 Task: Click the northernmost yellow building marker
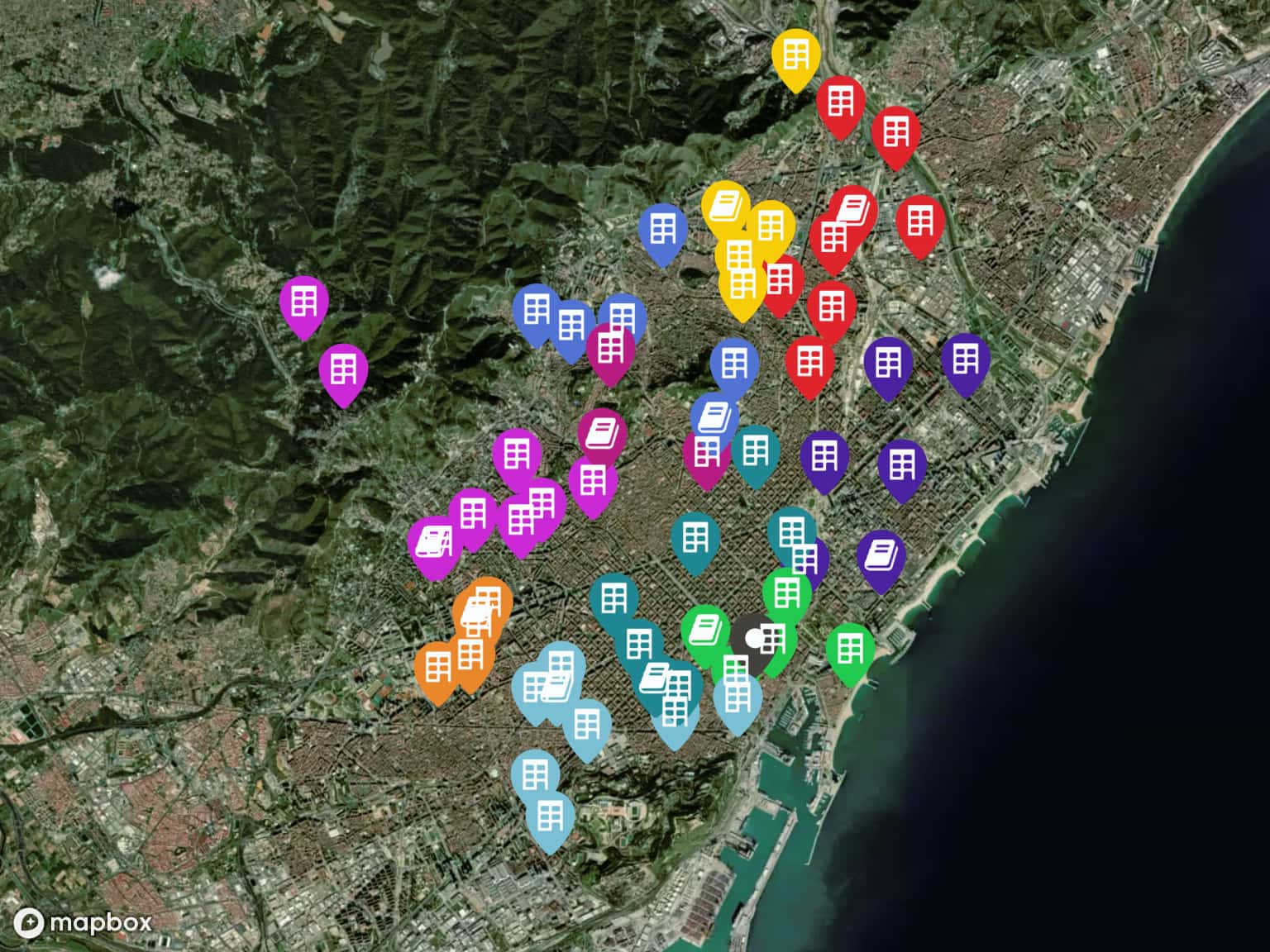pyautogui.click(x=795, y=54)
